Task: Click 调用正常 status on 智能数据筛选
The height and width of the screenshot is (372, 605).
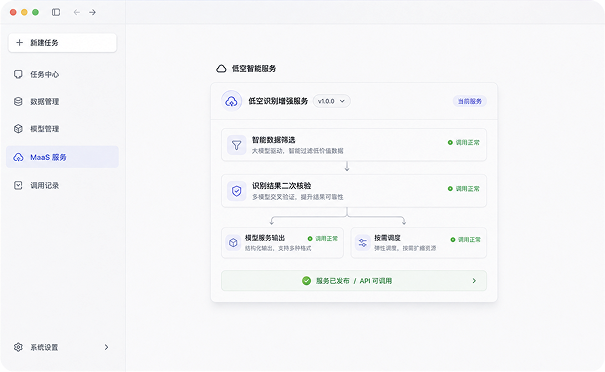Action: [x=464, y=142]
